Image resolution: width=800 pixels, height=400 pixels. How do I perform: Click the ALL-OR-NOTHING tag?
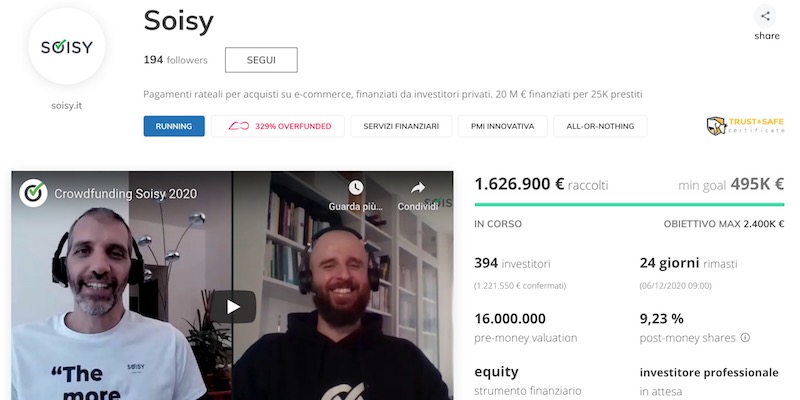pos(600,126)
